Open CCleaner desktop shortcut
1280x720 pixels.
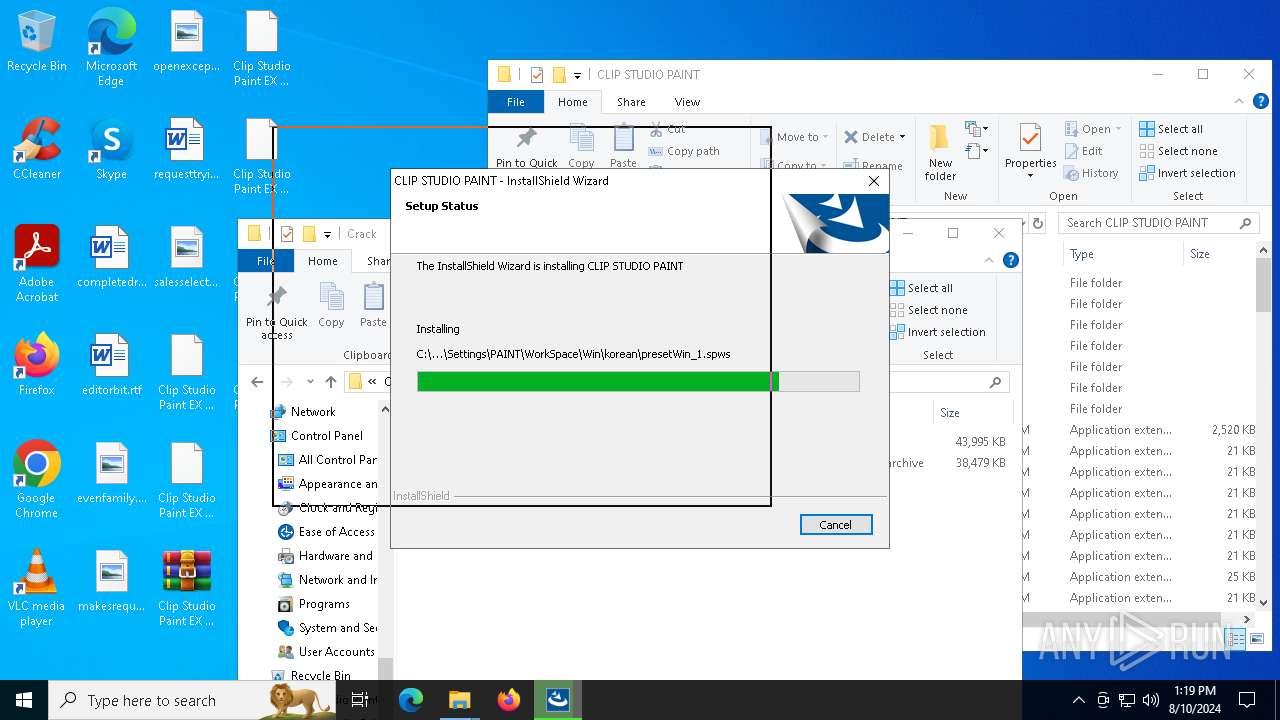(37, 148)
